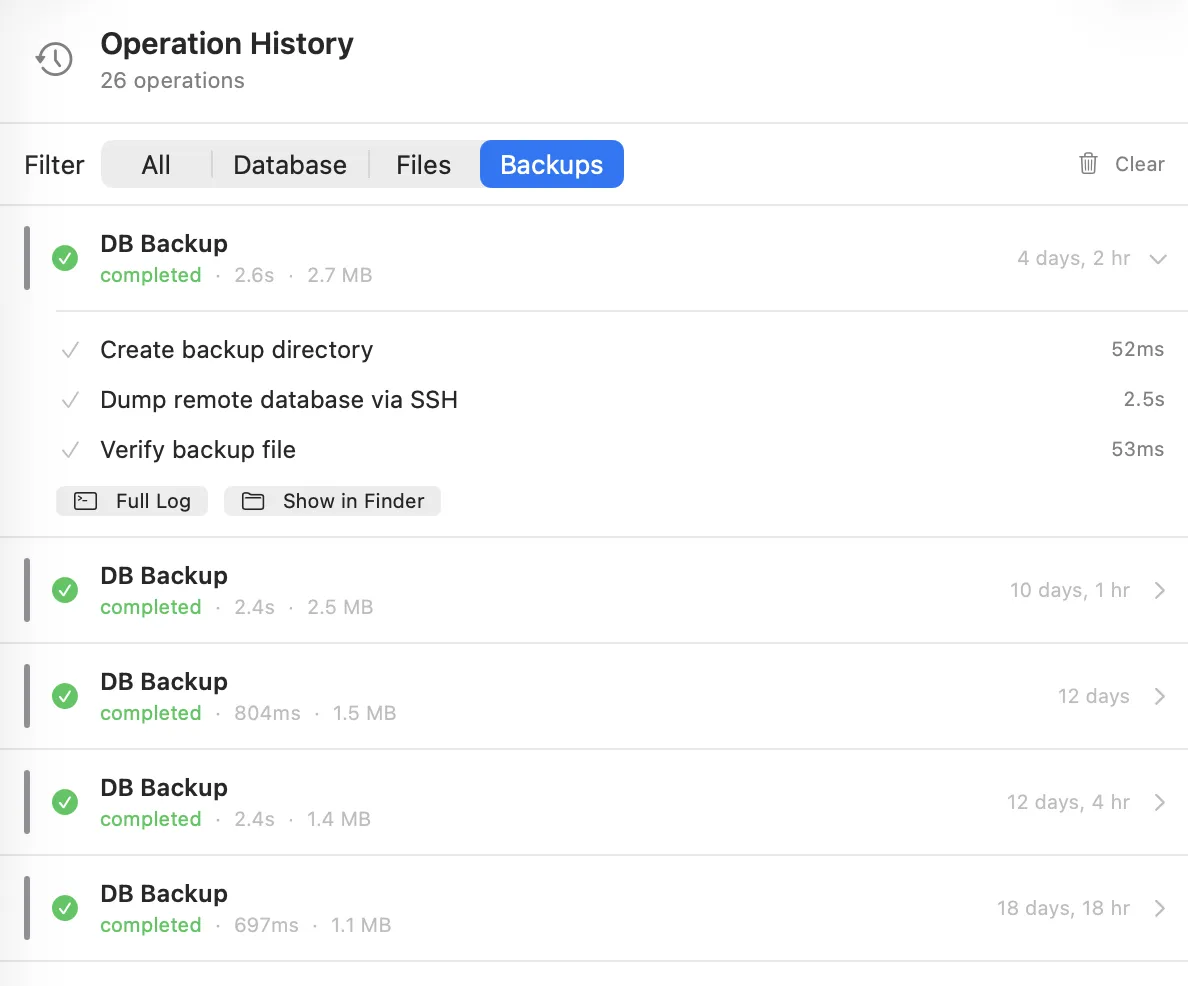The width and height of the screenshot is (1188, 986).
Task: Click Dump remote database via SSH step
Action: click(279, 399)
